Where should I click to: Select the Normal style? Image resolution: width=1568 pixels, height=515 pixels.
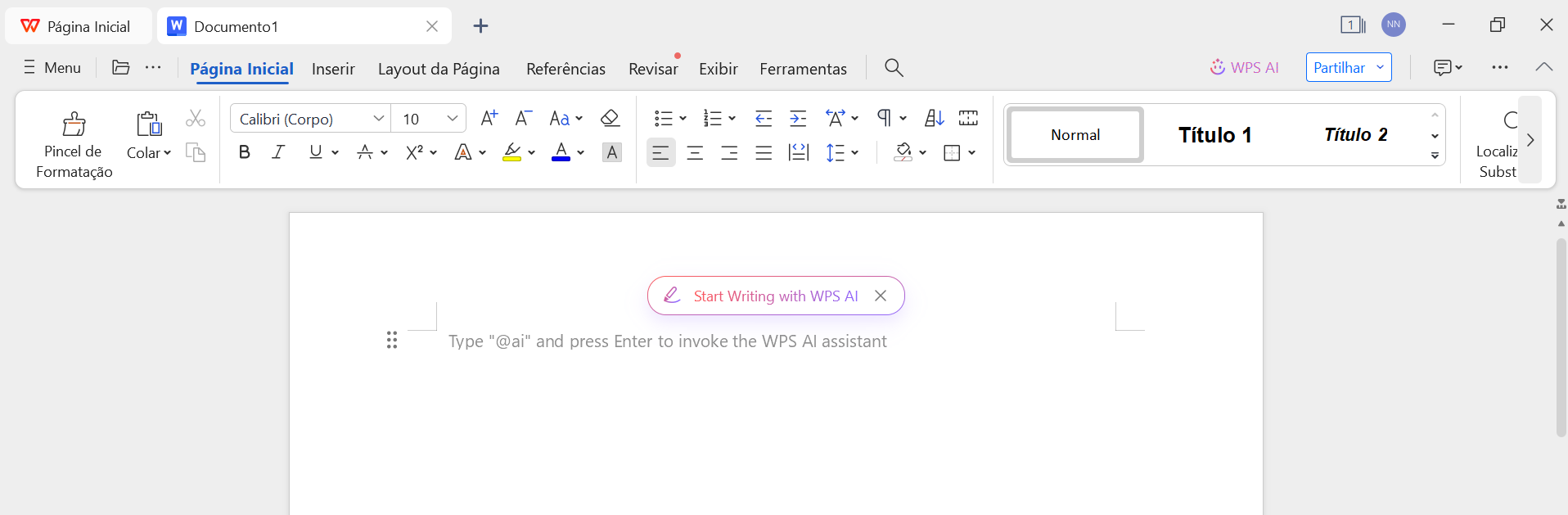tap(1075, 135)
